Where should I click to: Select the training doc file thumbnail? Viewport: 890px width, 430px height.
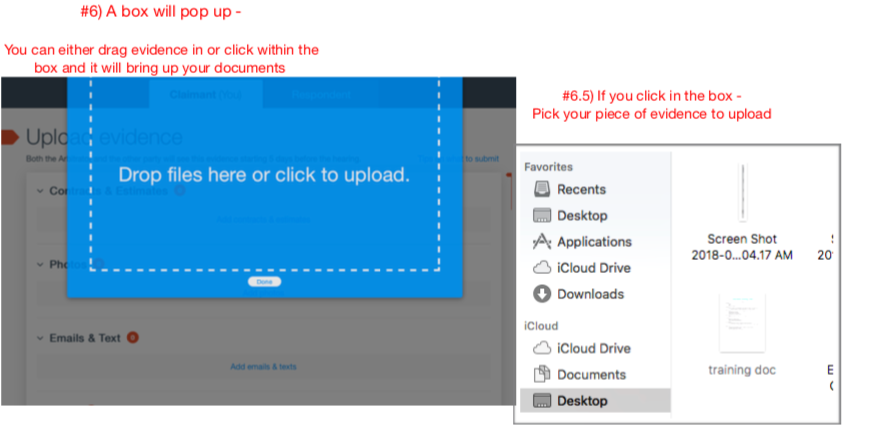[742, 321]
